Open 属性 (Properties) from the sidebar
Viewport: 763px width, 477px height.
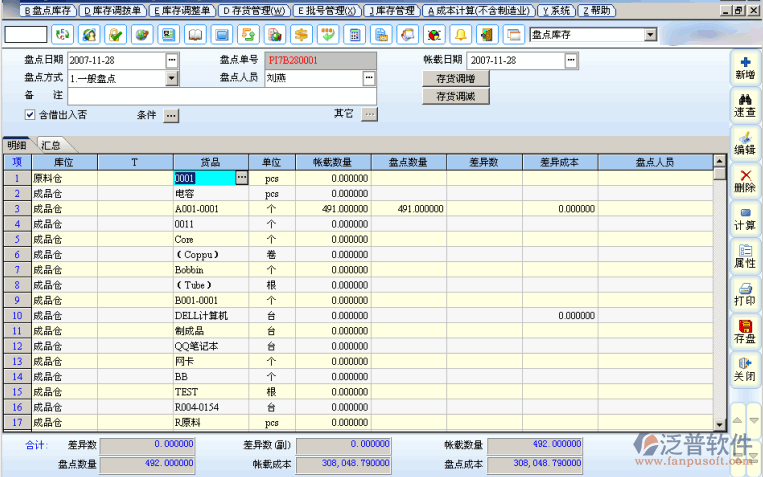tap(744, 256)
